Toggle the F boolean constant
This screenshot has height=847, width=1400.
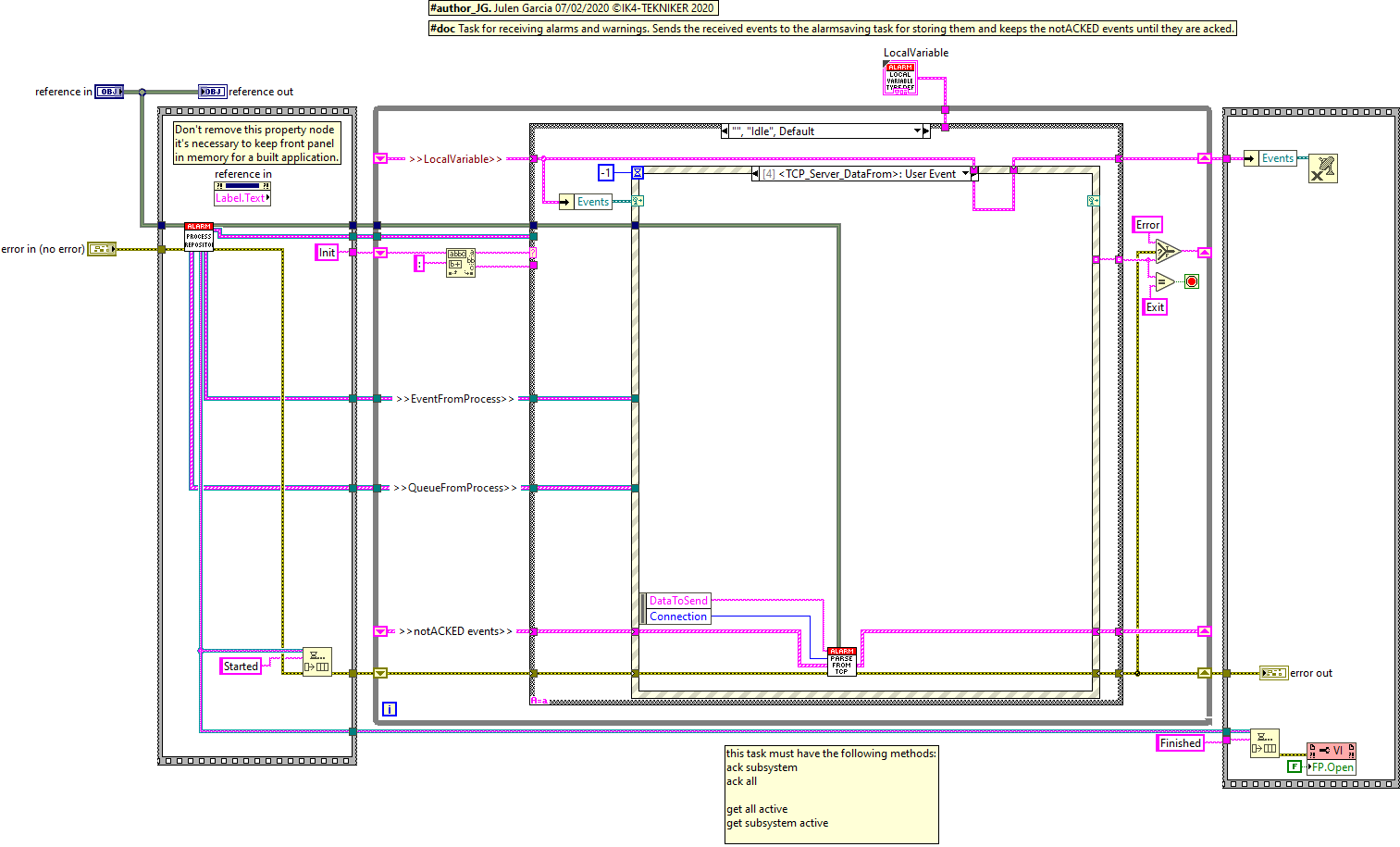(x=1295, y=766)
